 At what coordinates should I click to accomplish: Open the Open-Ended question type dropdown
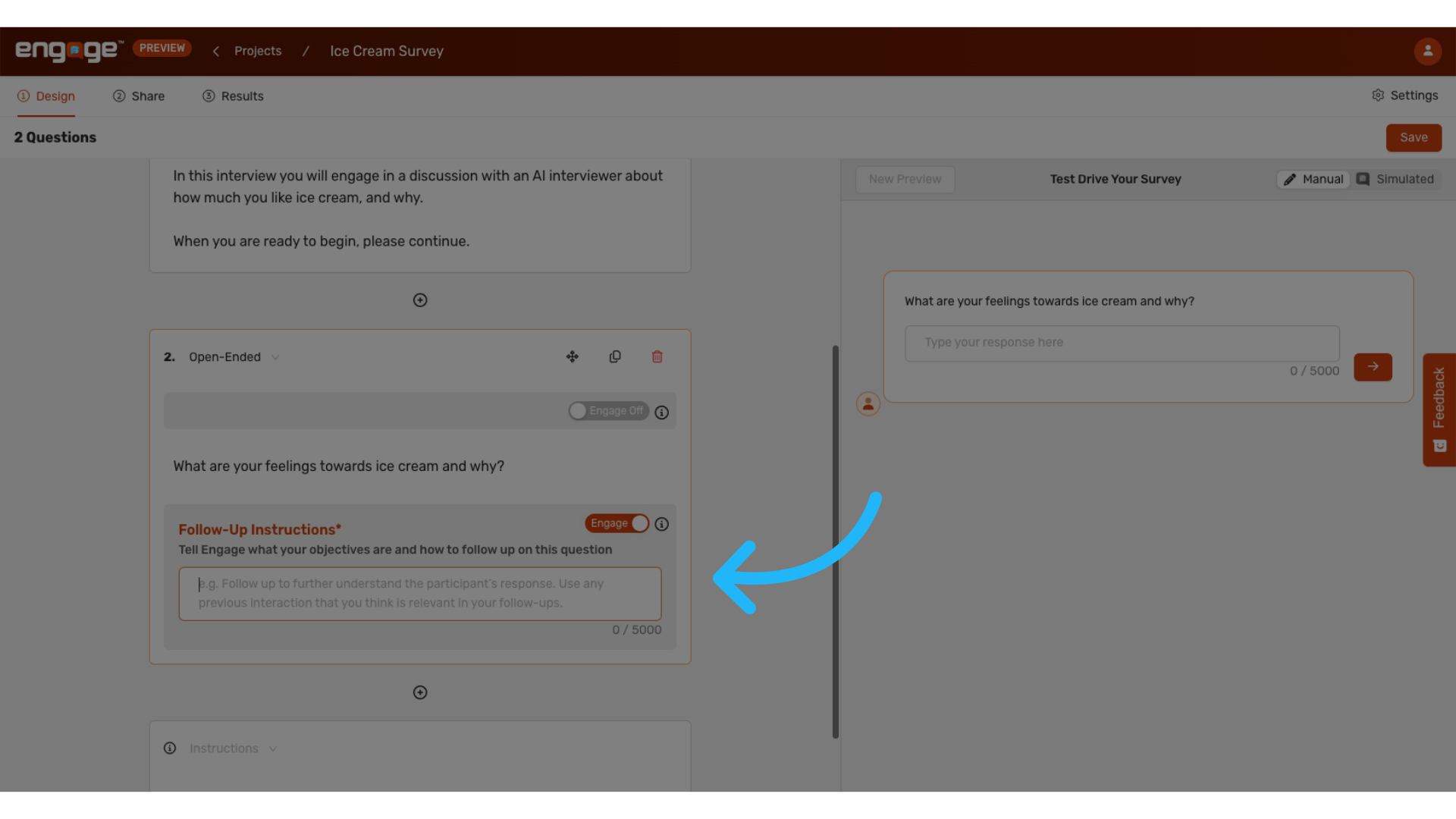coord(234,357)
